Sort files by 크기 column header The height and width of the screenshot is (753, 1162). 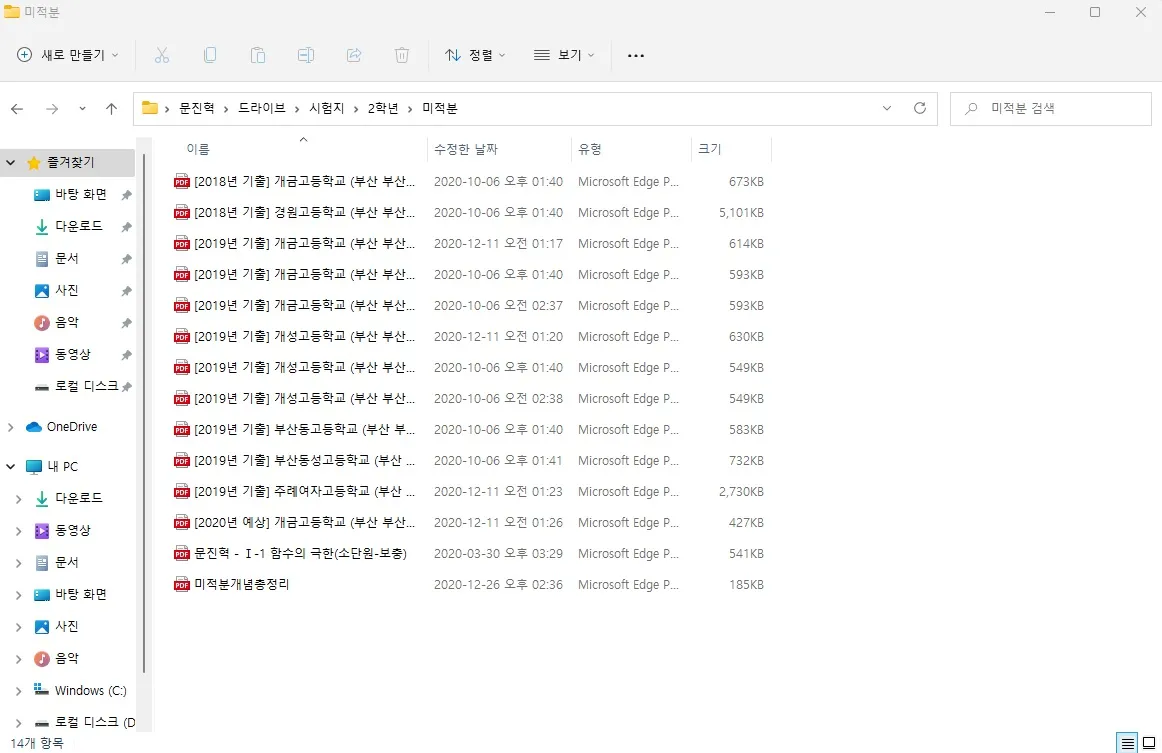[709, 149]
